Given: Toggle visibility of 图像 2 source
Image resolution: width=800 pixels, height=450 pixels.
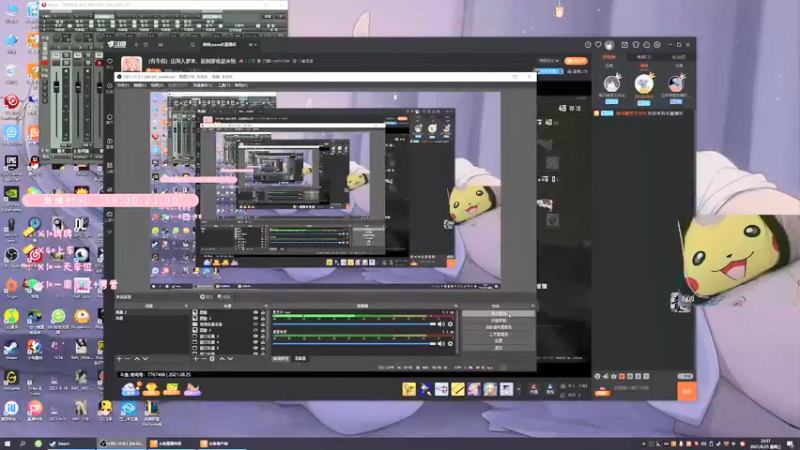Looking at the screenshot, I should (x=256, y=331).
